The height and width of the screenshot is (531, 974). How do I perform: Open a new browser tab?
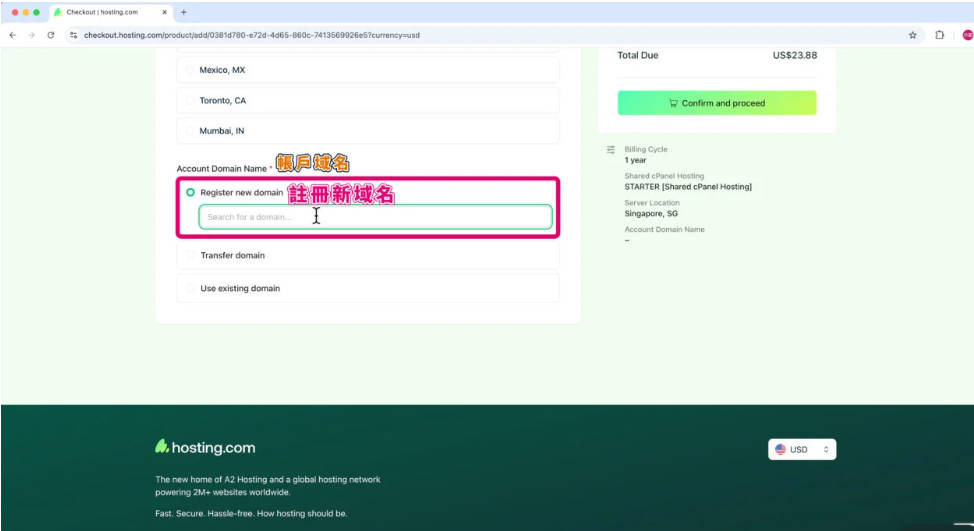click(183, 12)
